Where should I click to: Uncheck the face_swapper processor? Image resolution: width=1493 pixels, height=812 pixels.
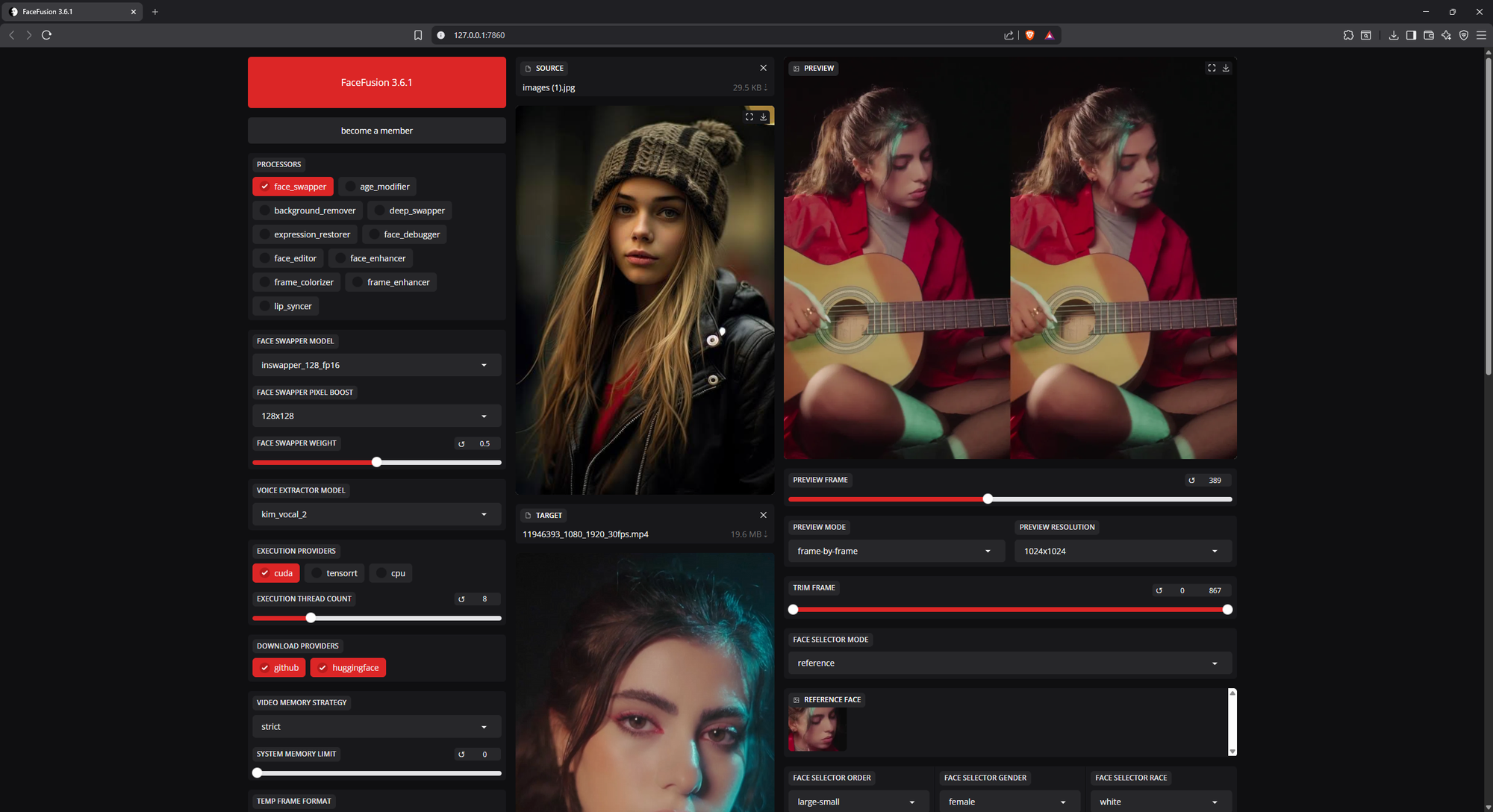[293, 187]
